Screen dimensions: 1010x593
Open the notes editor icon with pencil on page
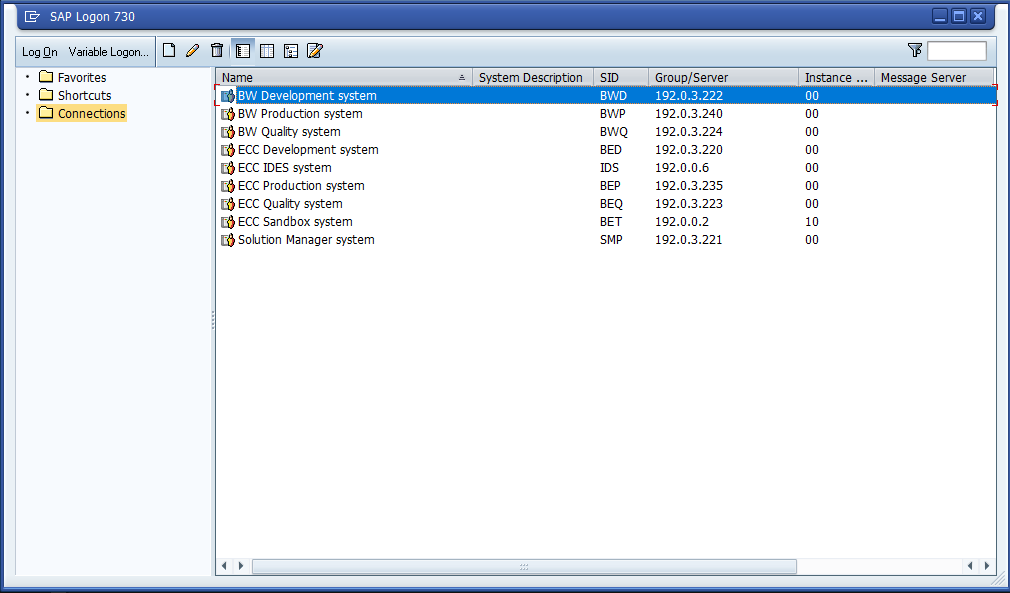[x=315, y=51]
